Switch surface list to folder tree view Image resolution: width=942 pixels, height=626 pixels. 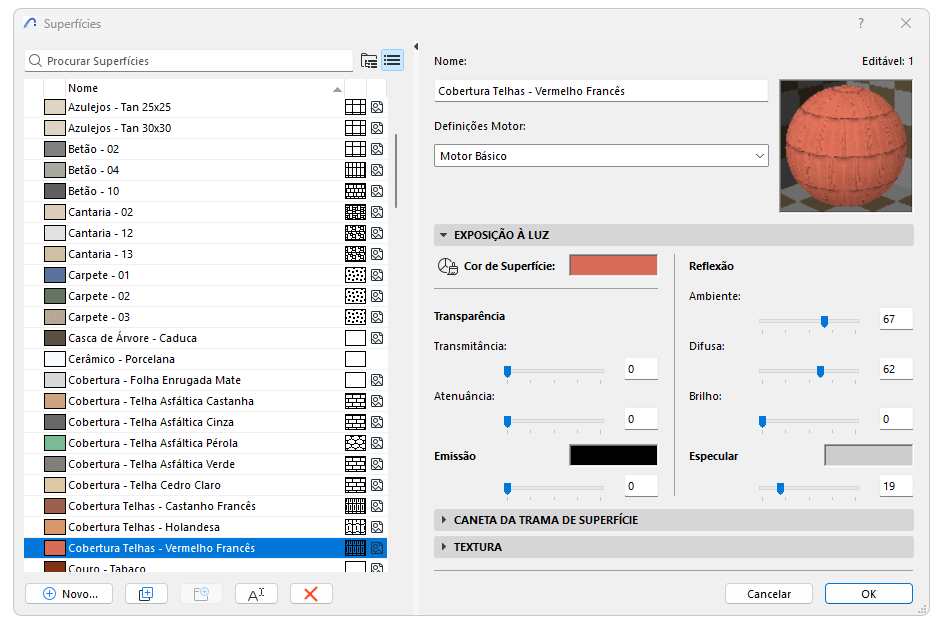click(369, 60)
